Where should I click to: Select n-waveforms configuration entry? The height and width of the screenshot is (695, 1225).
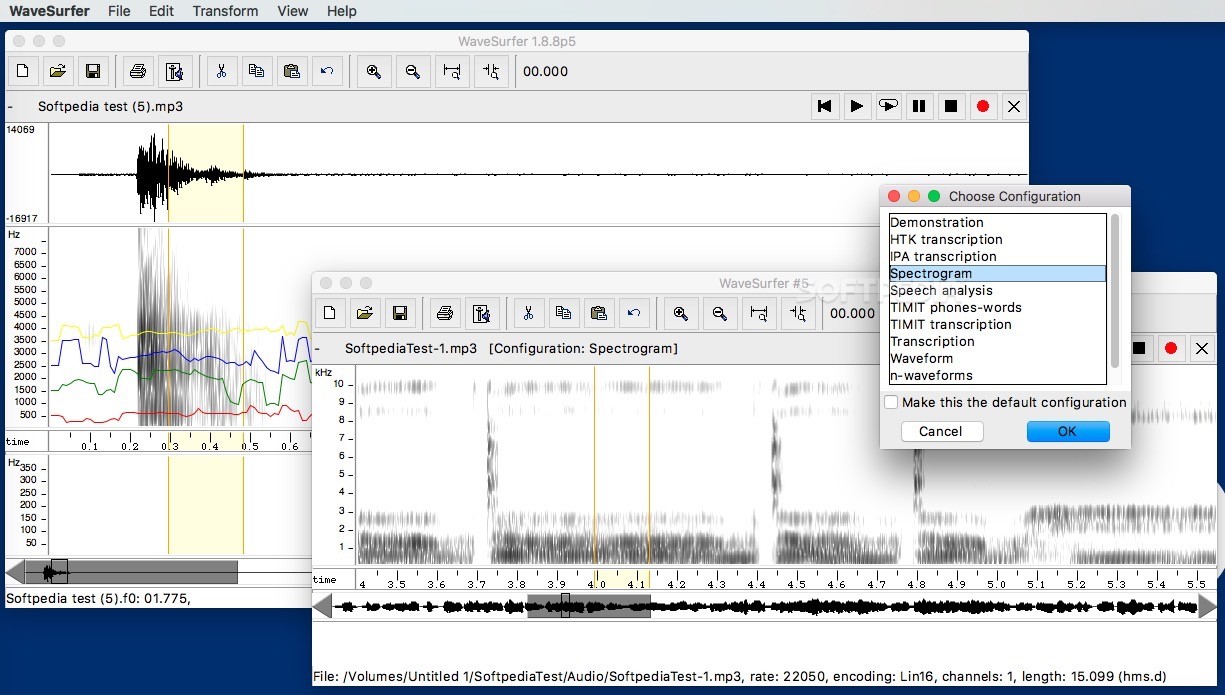point(997,376)
